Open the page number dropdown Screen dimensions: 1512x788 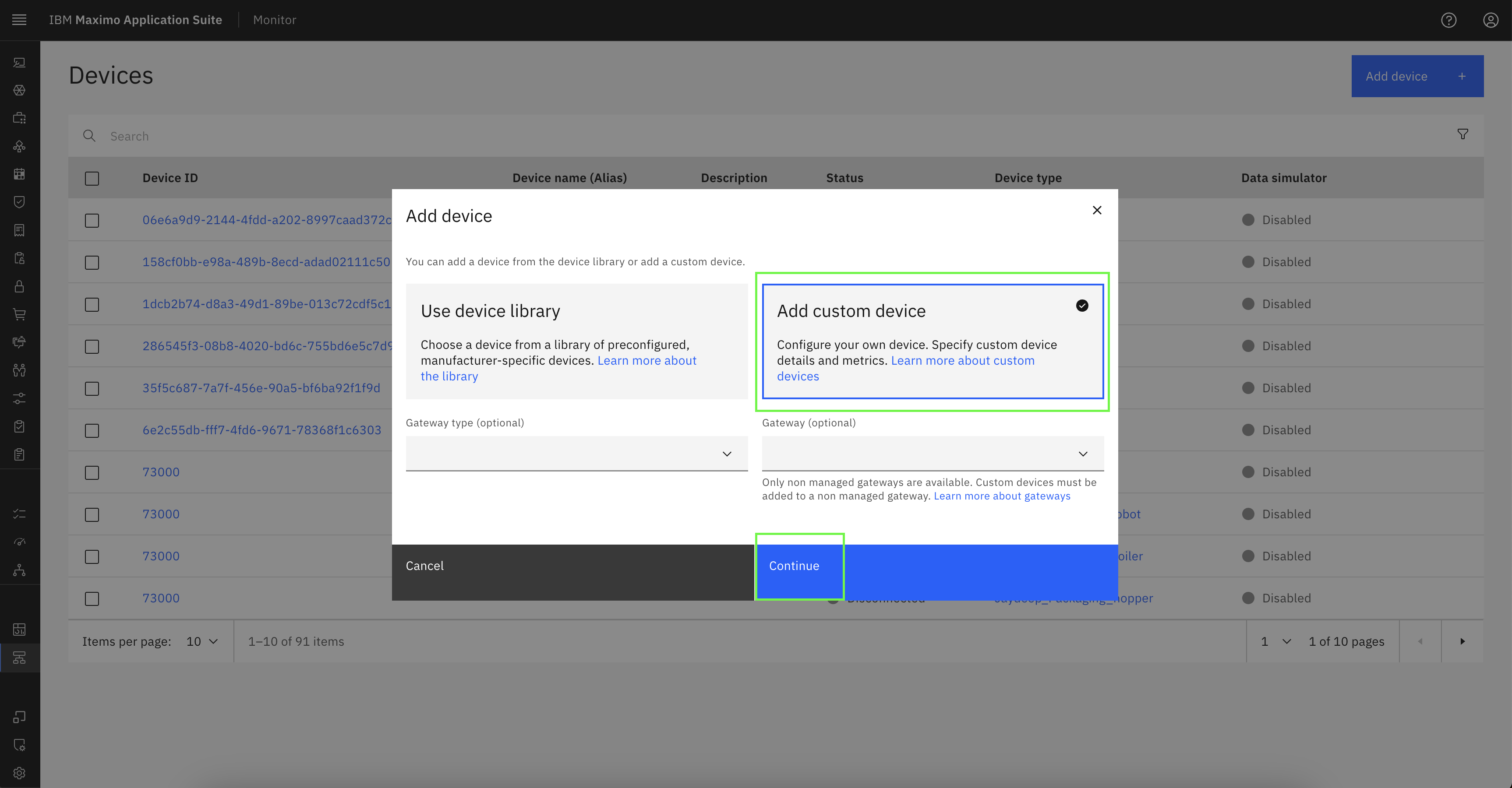coord(1276,641)
